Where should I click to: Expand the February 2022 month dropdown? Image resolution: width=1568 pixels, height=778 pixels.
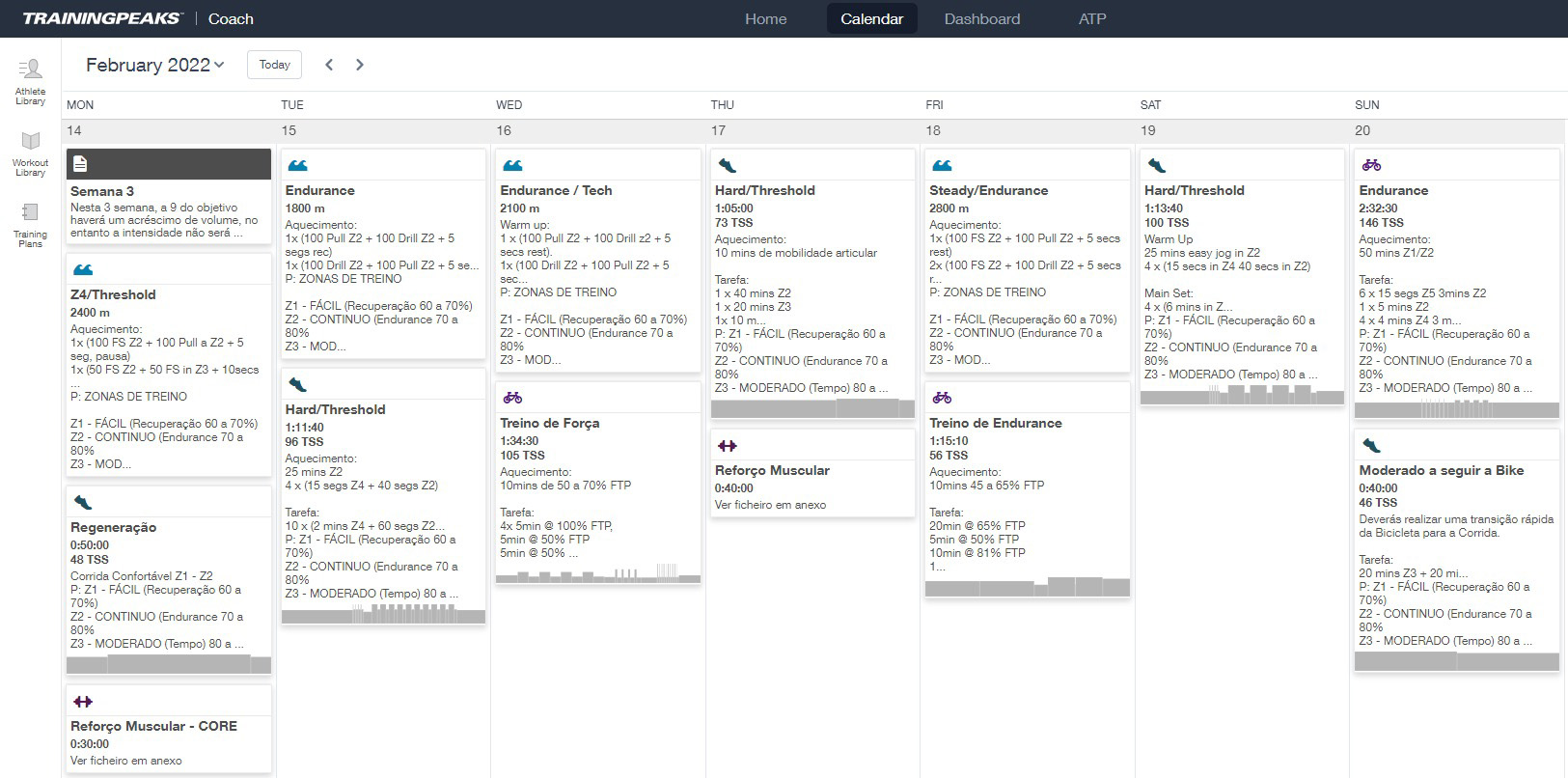click(154, 65)
